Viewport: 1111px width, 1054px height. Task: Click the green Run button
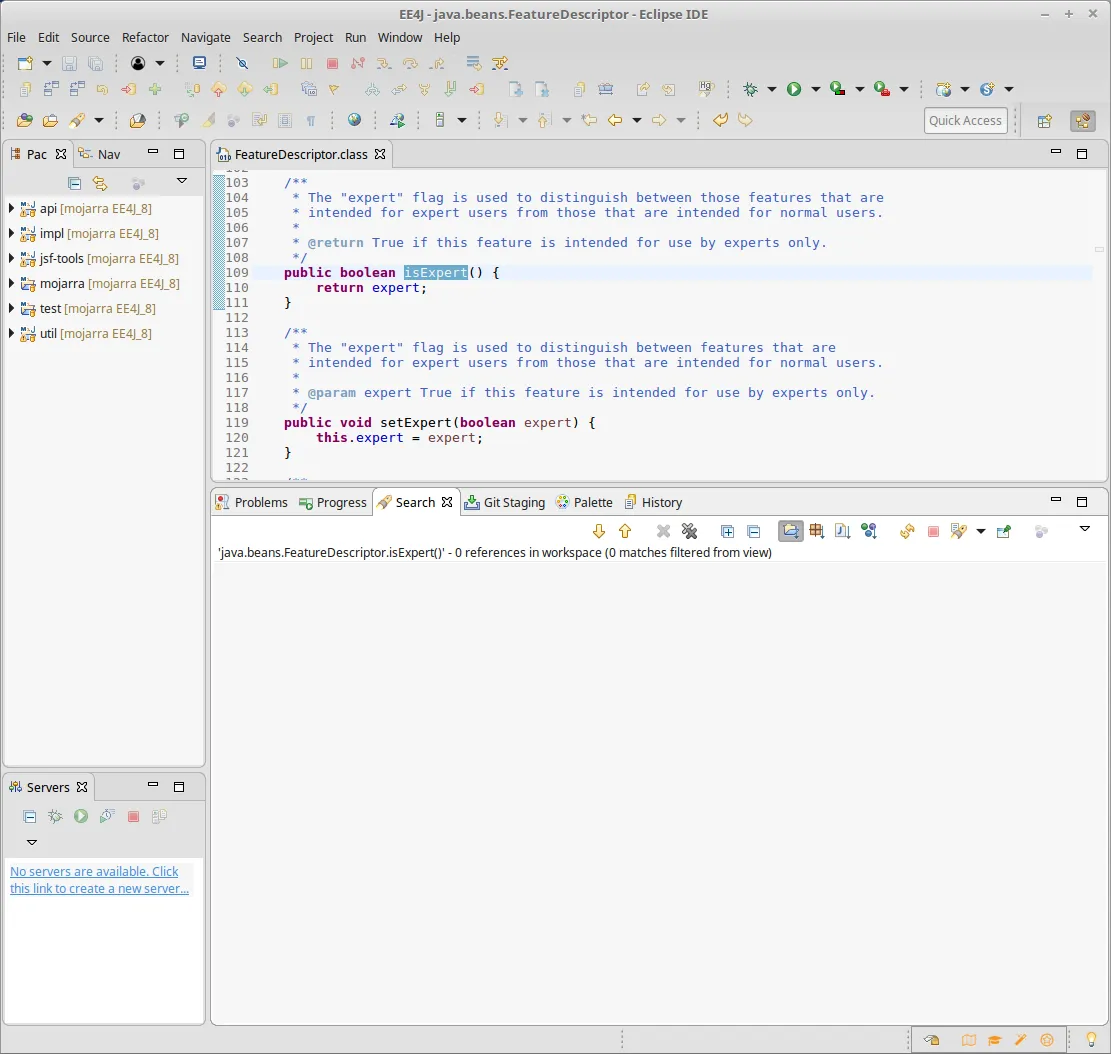point(794,89)
